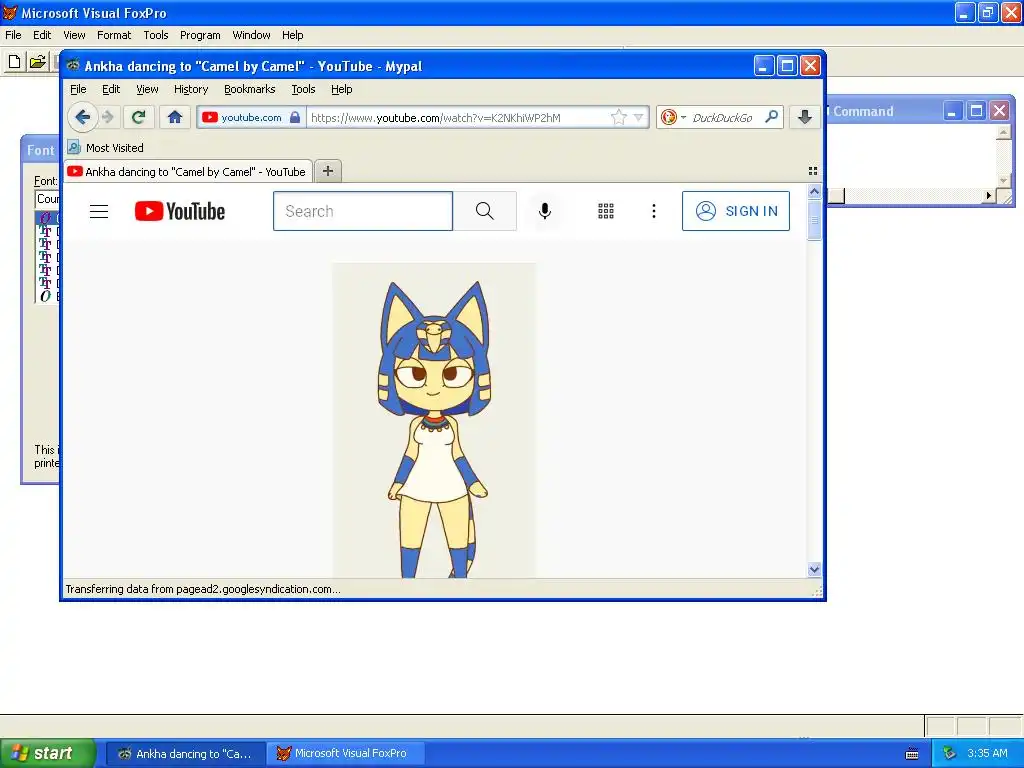Click the Windows Start button
Screen dimensions: 1024x768
pos(48,753)
